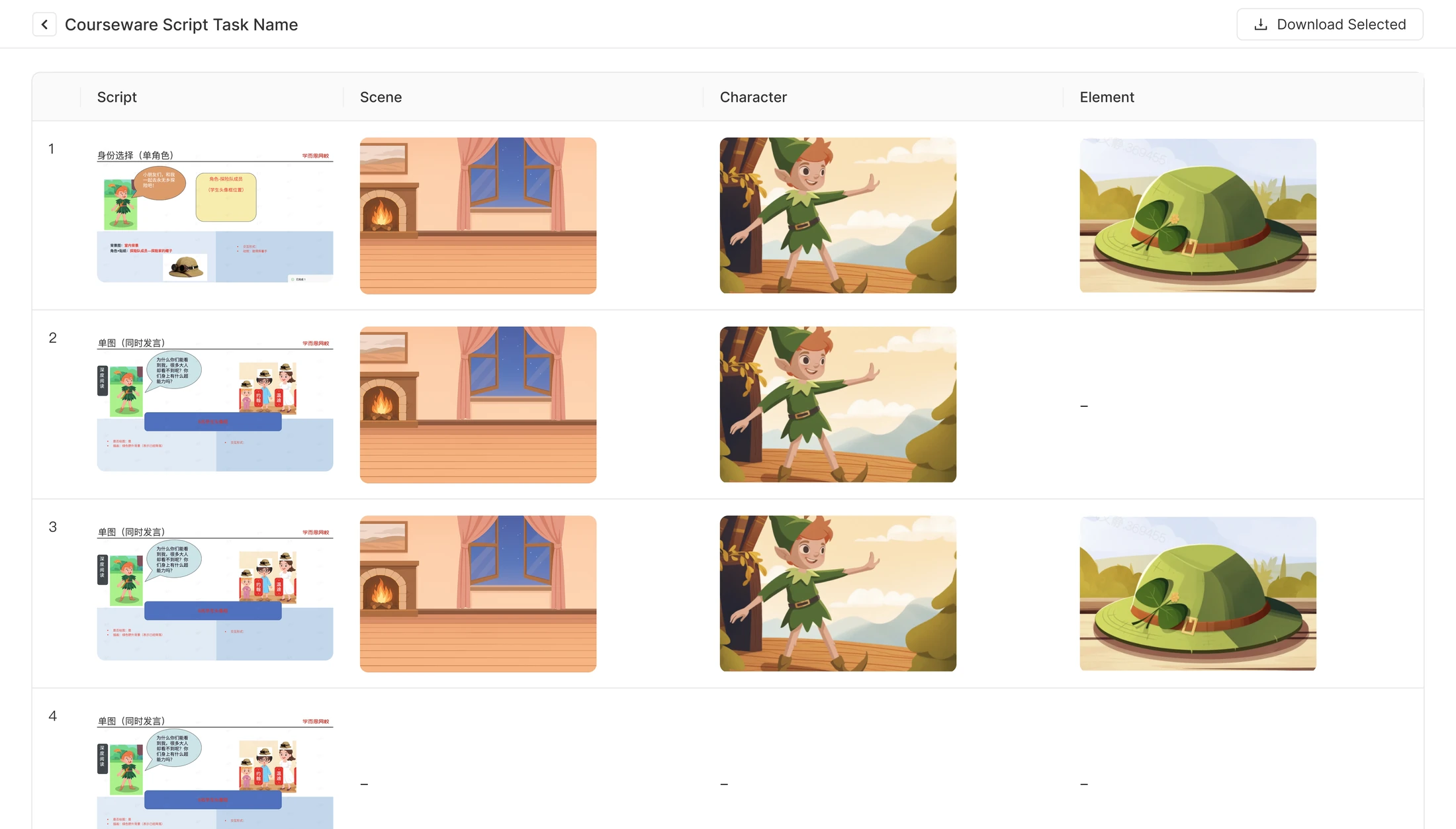This screenshot has height=829, width=1456.
Task: Select row 3 elf character image
Action: tap(838, 593)
